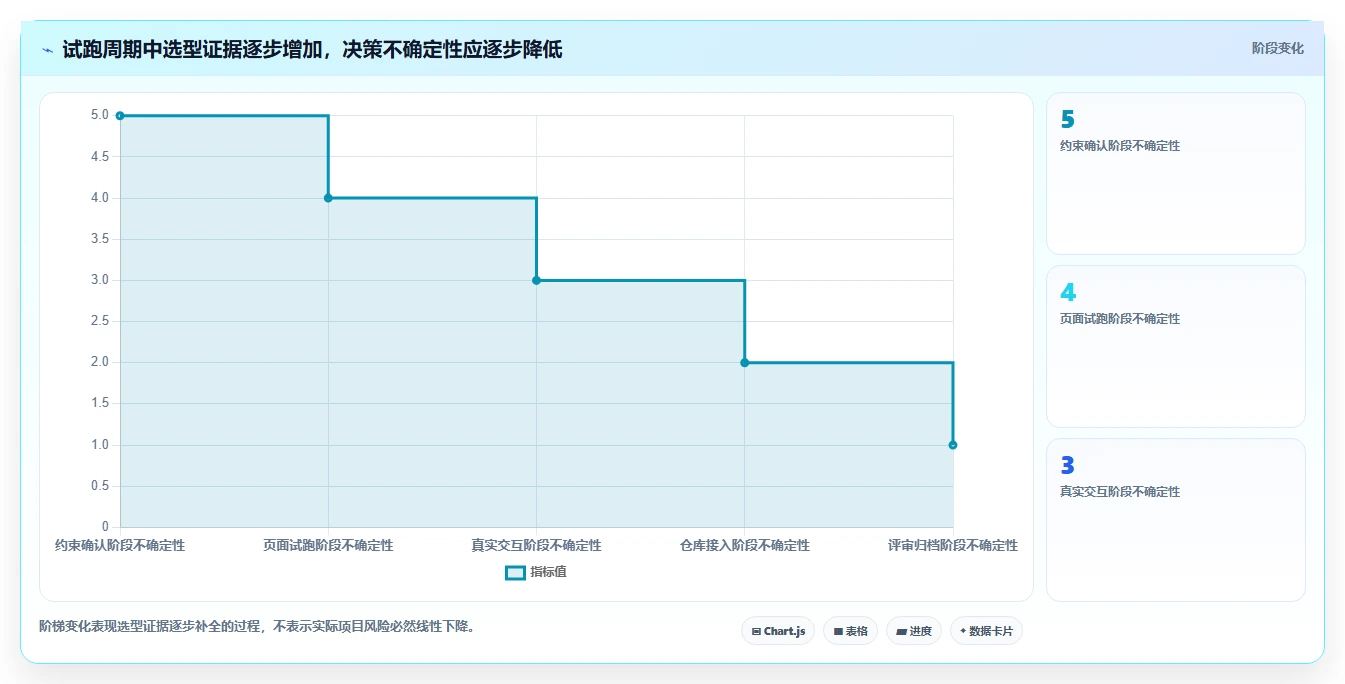
Task: Click the x-axis label 真实交互阶段不确定性
Action: [x=536, y=546]
